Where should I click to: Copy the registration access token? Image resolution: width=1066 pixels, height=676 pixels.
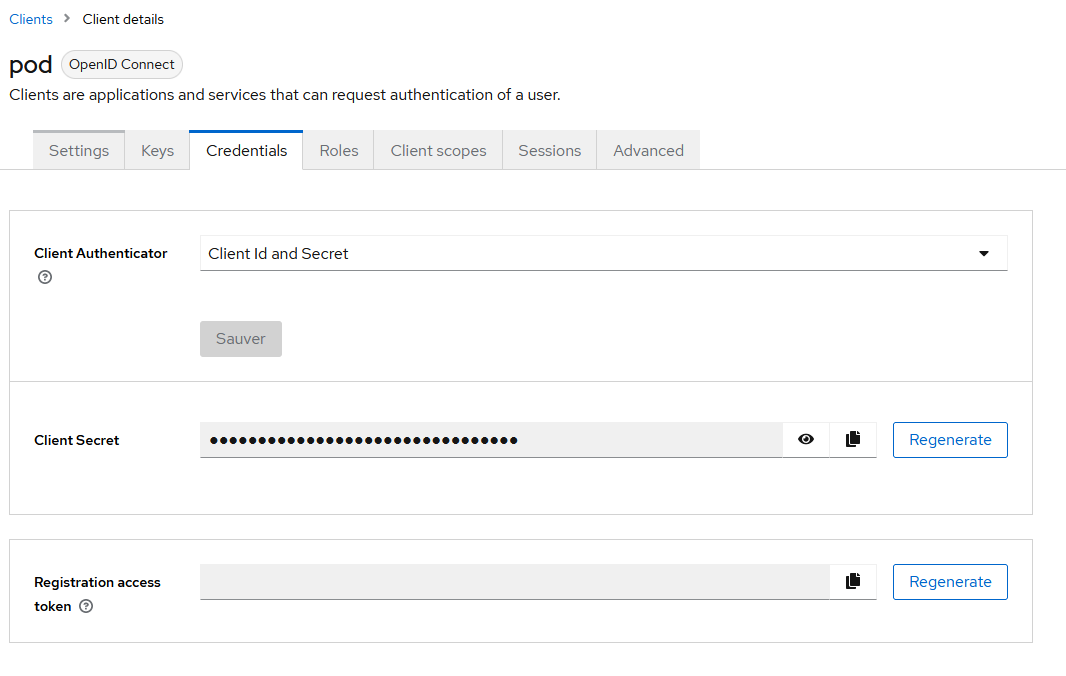[x=853, y=581]
